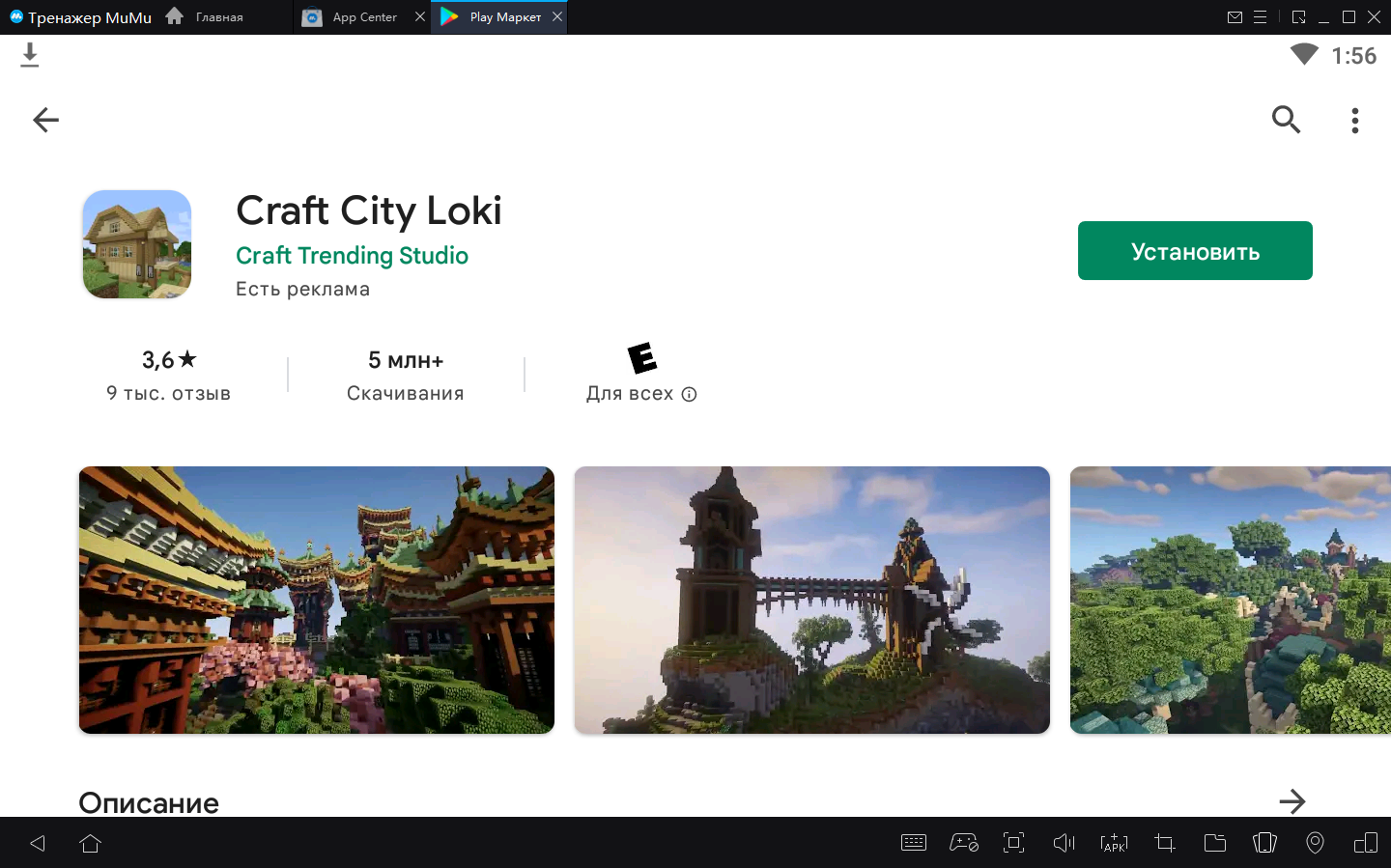Open the gamepad settings icon
The image size is (1391, 868).
(x=963, y=843)
